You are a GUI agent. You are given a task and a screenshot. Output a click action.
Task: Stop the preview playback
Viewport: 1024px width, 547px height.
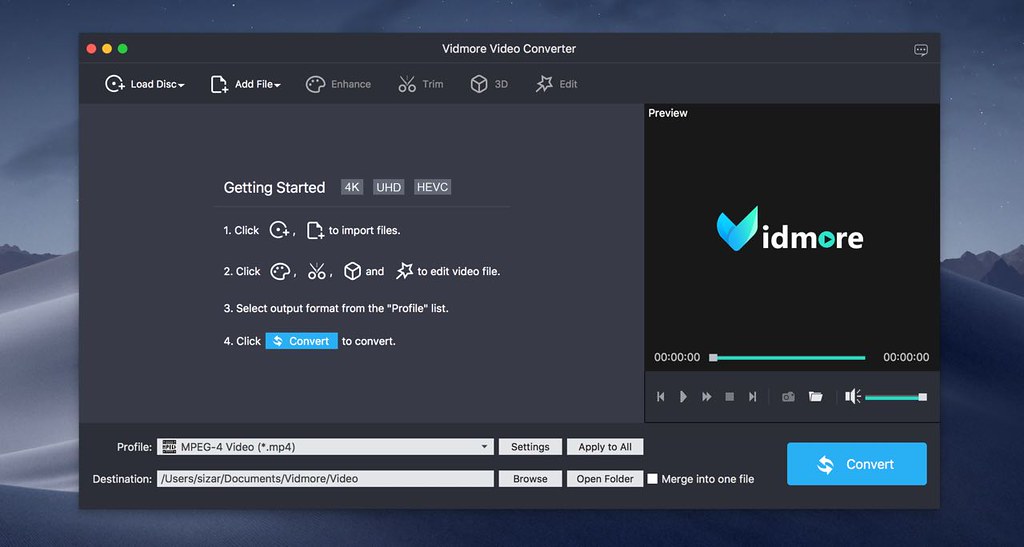point(729,397)
